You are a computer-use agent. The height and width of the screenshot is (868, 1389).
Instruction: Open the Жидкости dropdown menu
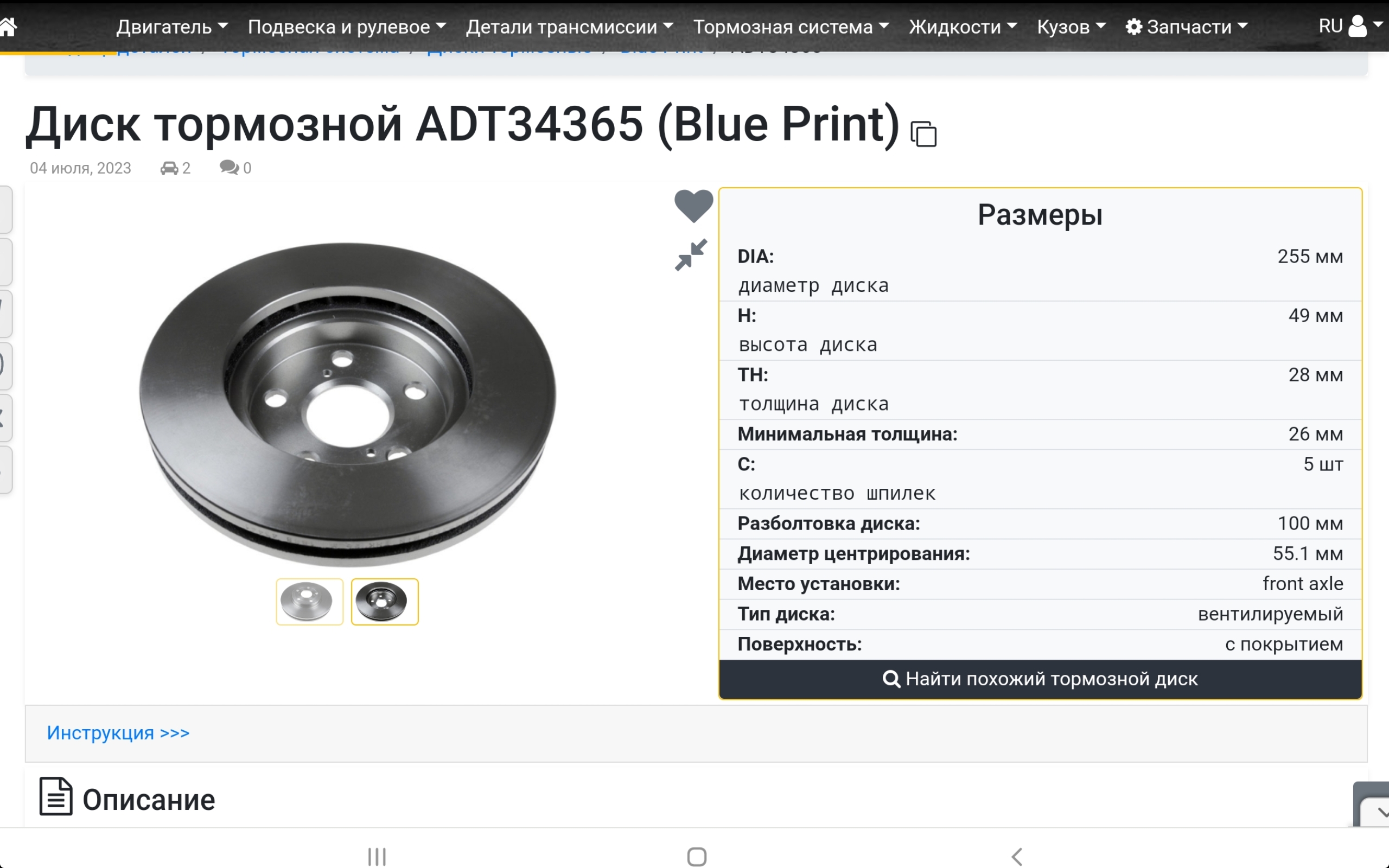963,27
